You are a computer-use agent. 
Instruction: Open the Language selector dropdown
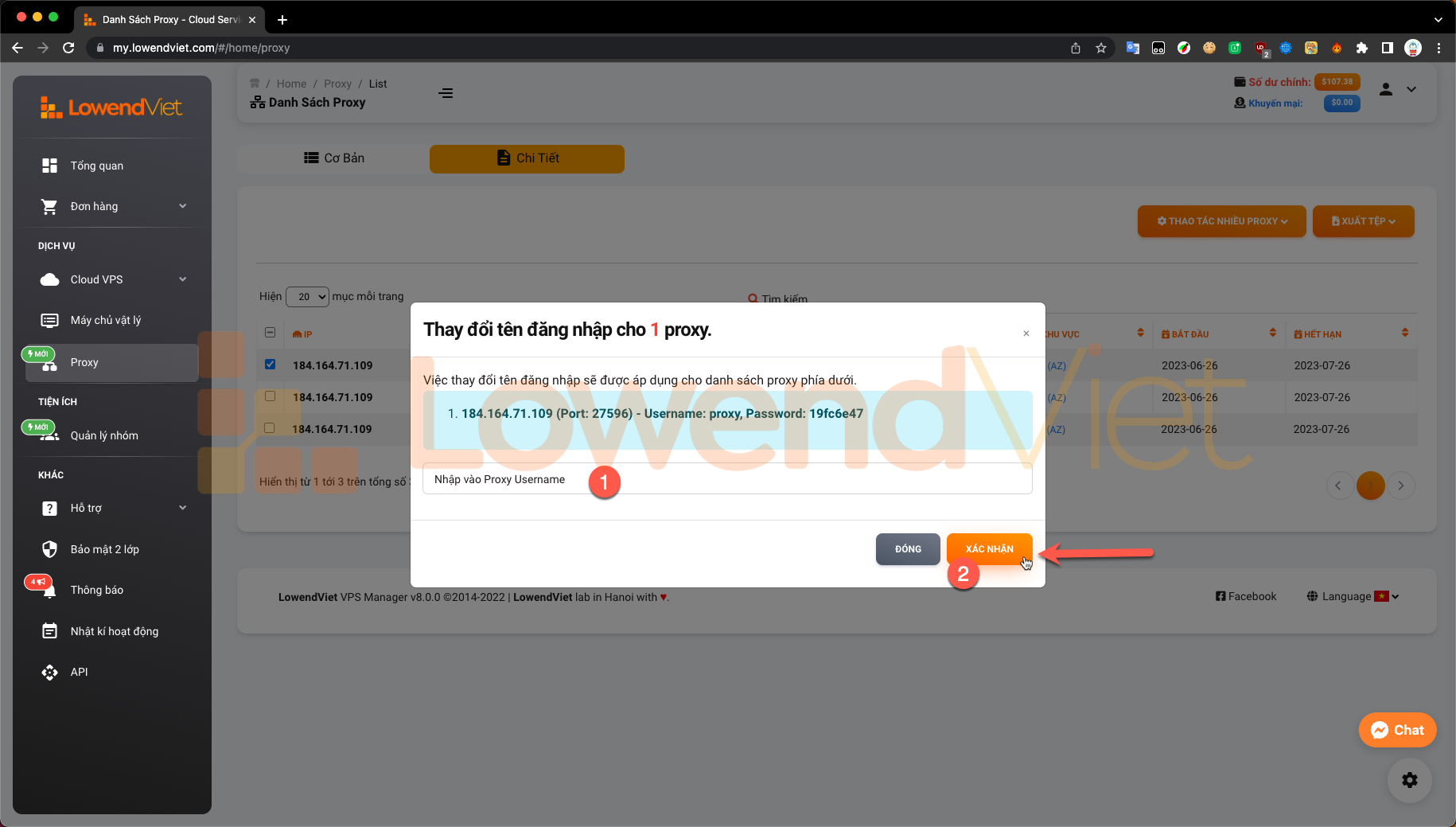[1353, 596]
